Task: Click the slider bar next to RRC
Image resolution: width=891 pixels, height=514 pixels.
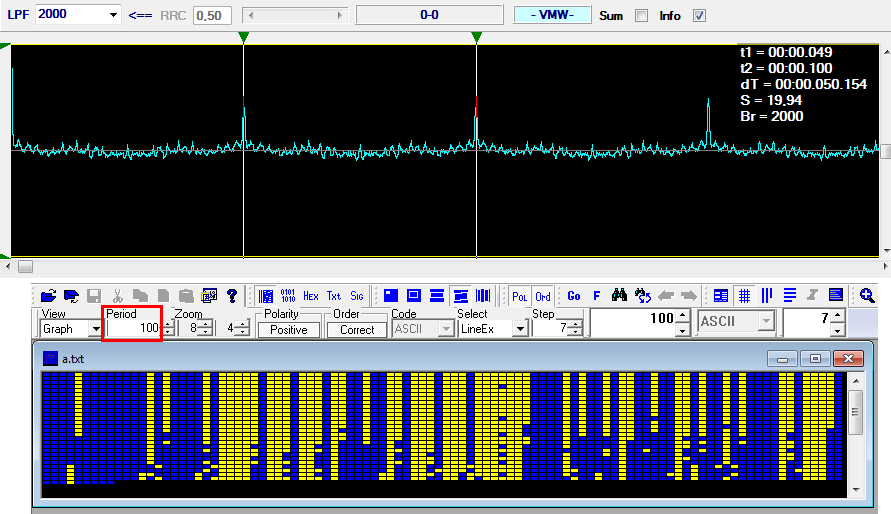Action: click(x=295, y=15)
